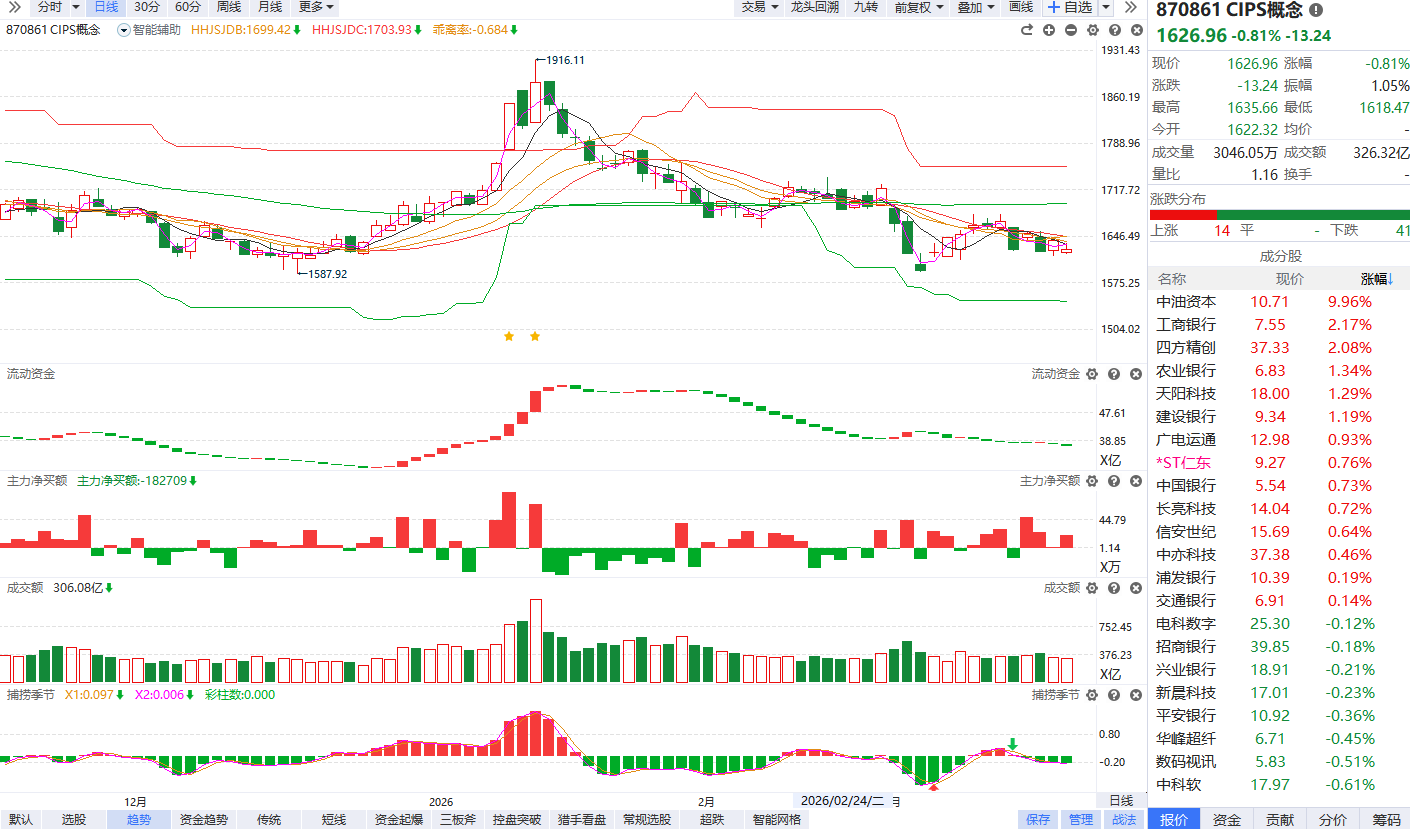Viewport: 1410px width, 829px height.
Task: Click info icon beside CIPS概念 title
Action: tap(1315, 10)
